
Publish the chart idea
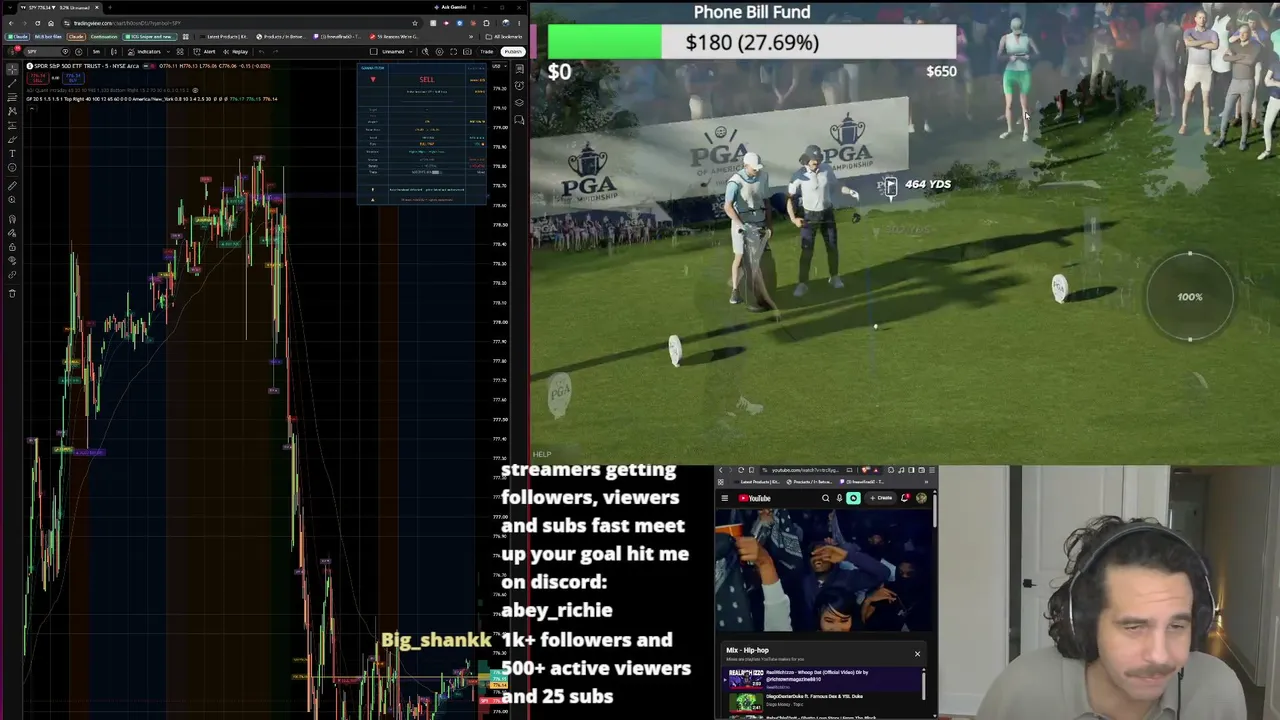coord(513,52)
